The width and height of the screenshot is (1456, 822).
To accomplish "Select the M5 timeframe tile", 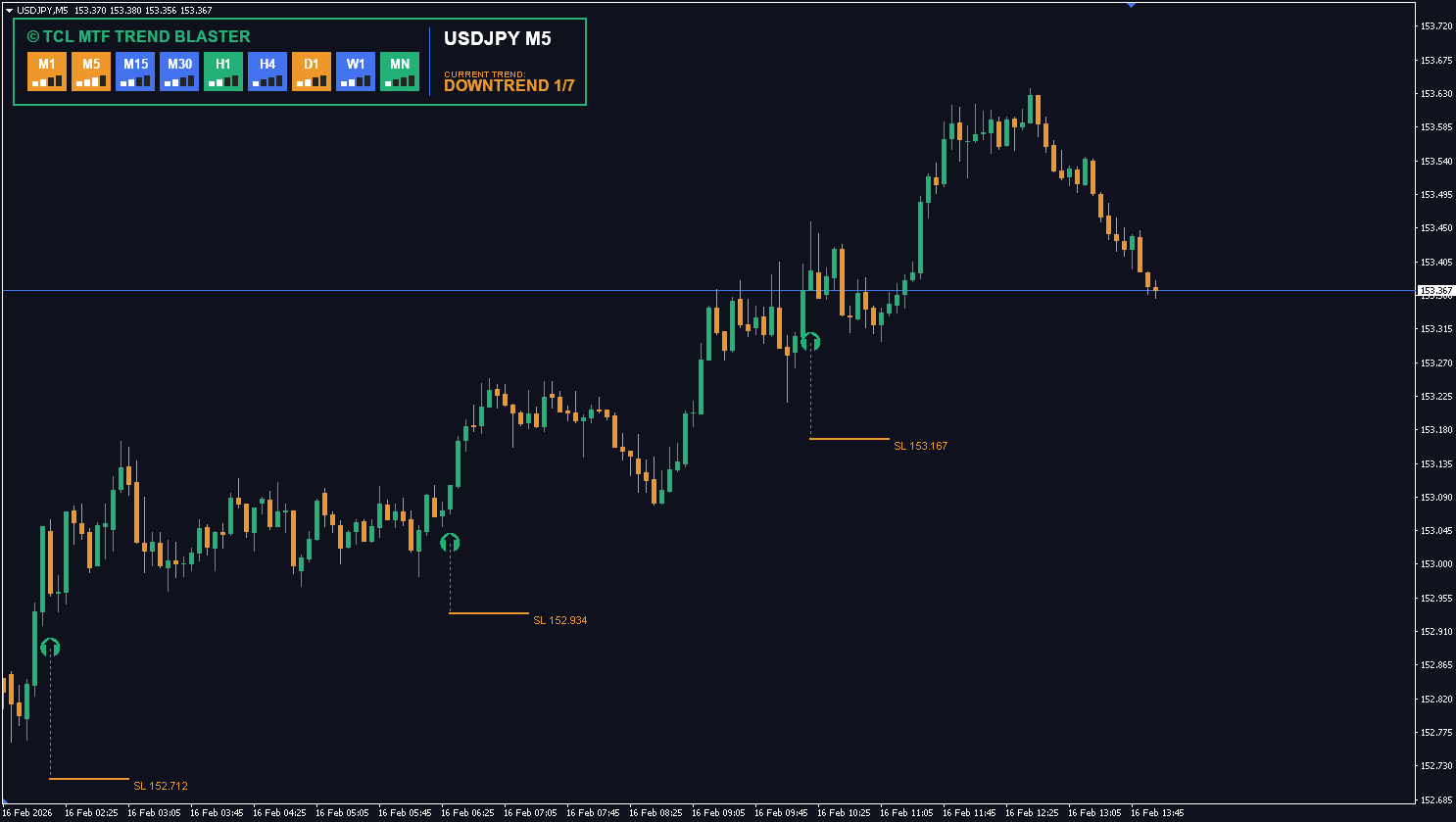I will point(91,72).
